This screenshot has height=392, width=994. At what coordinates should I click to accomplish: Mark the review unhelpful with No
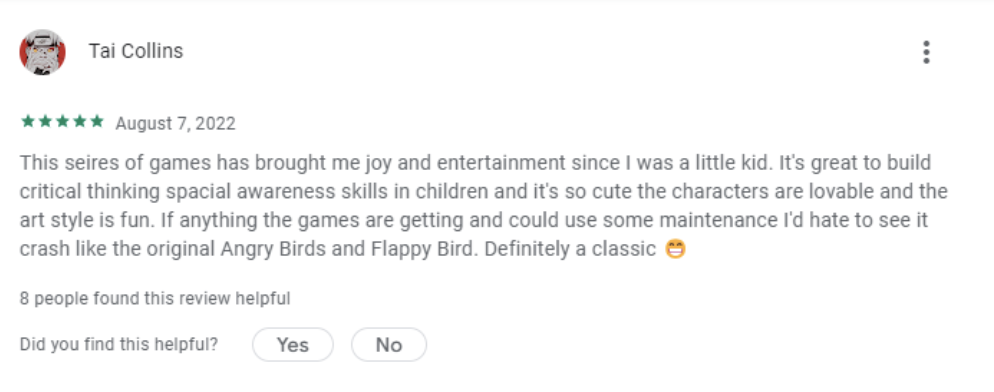pyautogui.click(x=389, y=344)
